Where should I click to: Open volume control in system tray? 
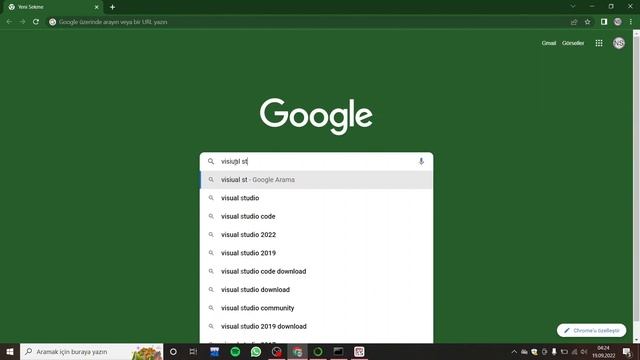coord(584,351)
